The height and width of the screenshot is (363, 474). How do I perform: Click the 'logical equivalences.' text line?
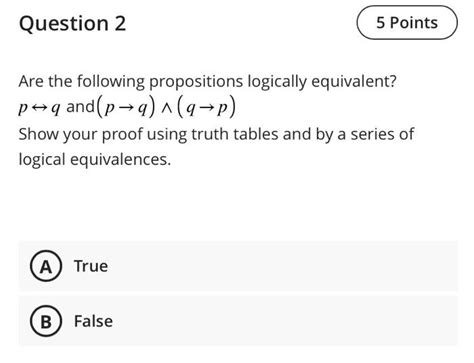pyautogui.click(x=95, y=160)
